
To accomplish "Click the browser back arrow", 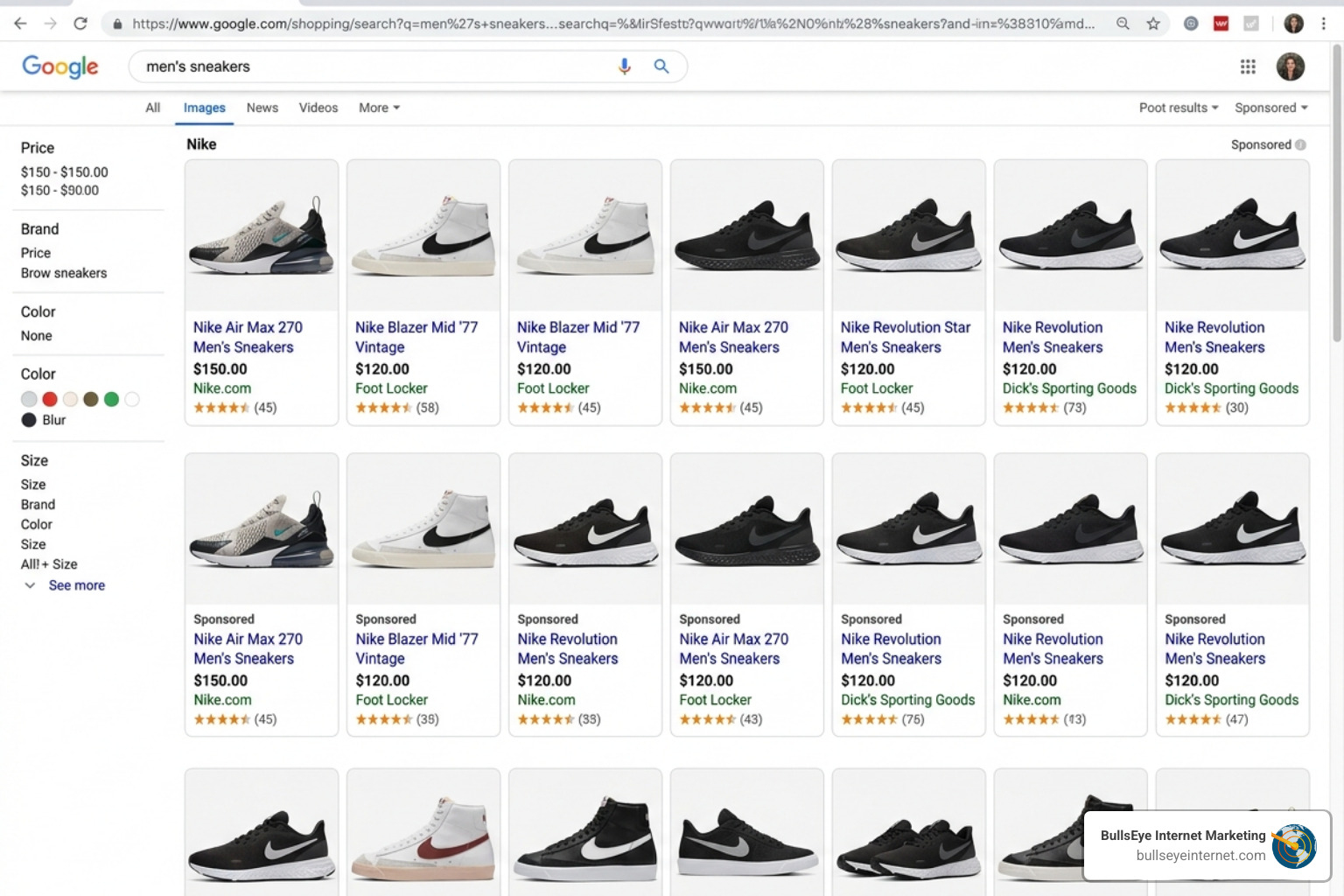I will [20, 24].
